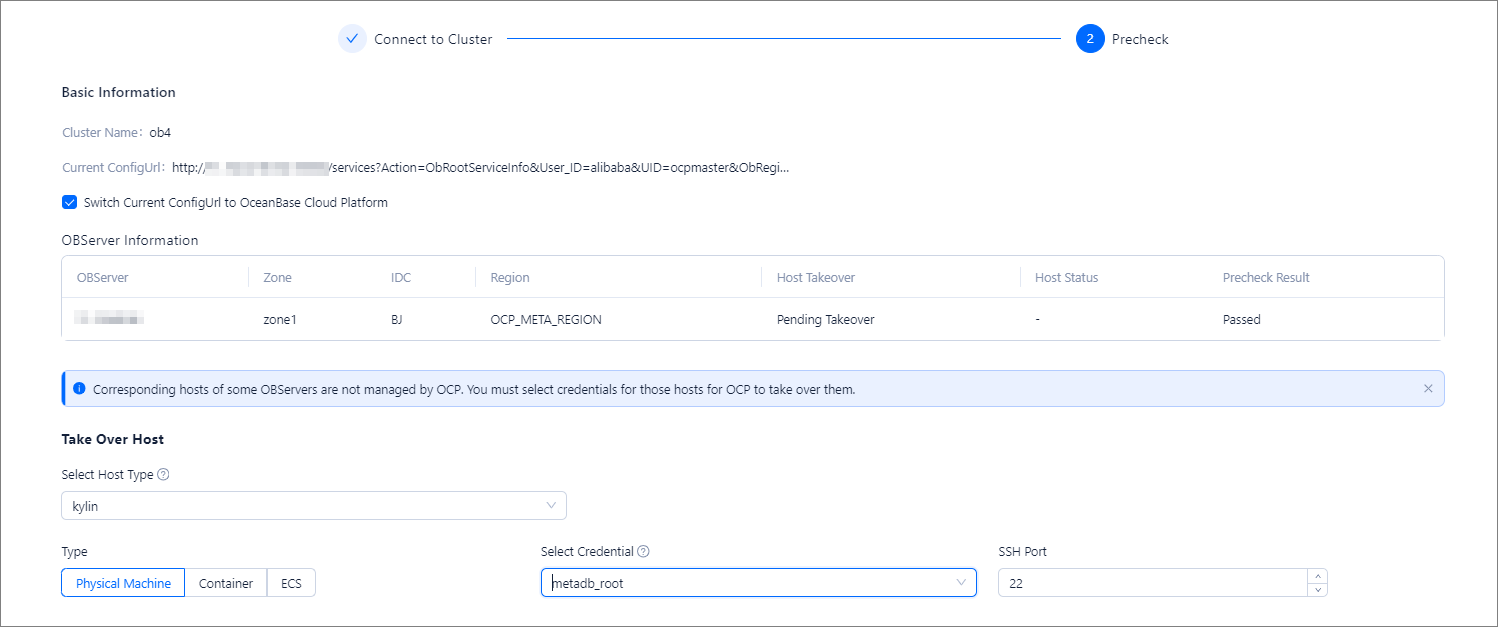Decrease the SSH Port value
The width and height of the screenshot is (1498, 627).
pyautogui.click(x=1318, y=590)
